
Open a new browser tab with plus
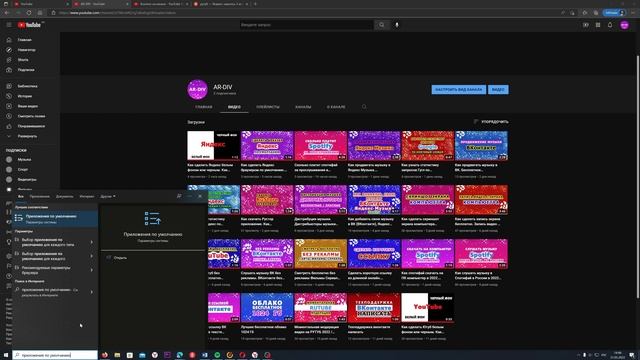256,4
